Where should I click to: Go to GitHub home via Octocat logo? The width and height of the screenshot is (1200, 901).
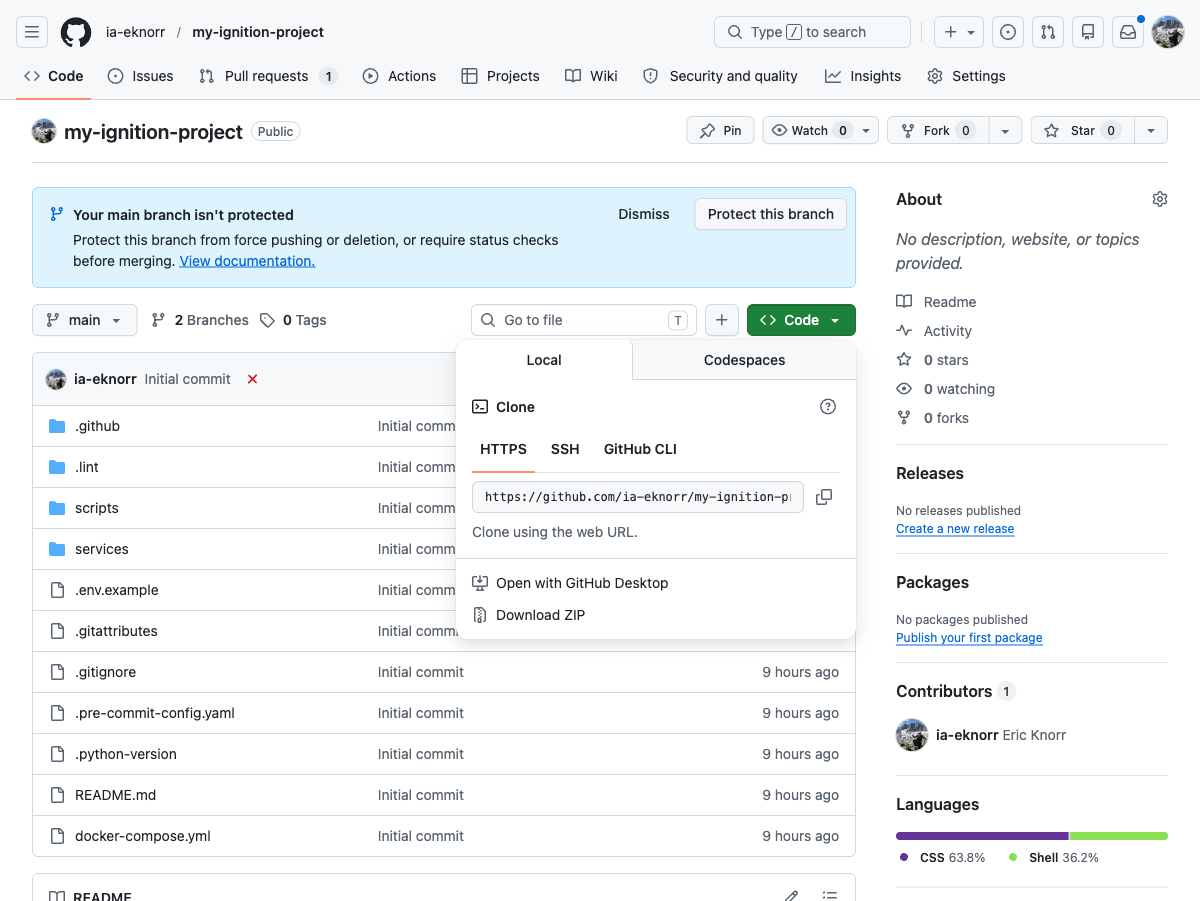point(76,32)
